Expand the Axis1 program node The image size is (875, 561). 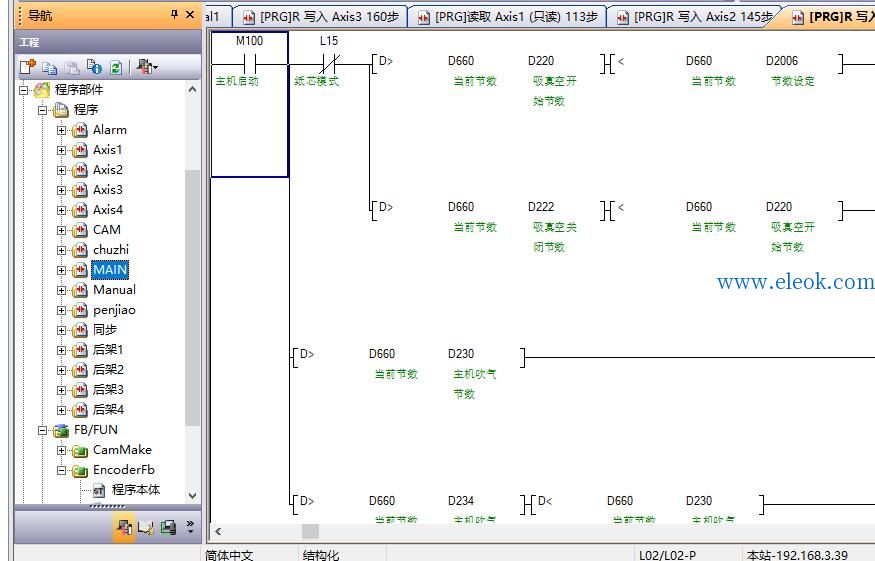click(x=61, y=151)
